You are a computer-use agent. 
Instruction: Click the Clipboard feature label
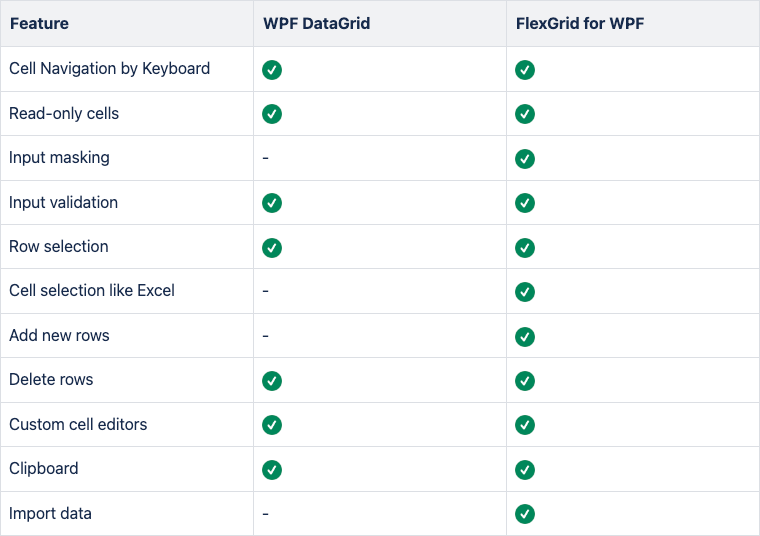click(x=44, y=468)
